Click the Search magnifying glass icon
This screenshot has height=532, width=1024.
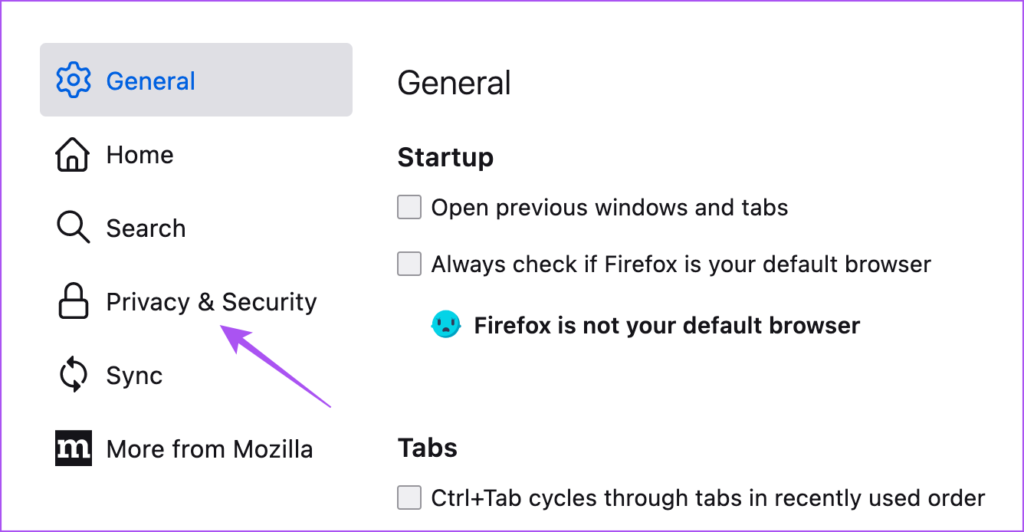73,228
